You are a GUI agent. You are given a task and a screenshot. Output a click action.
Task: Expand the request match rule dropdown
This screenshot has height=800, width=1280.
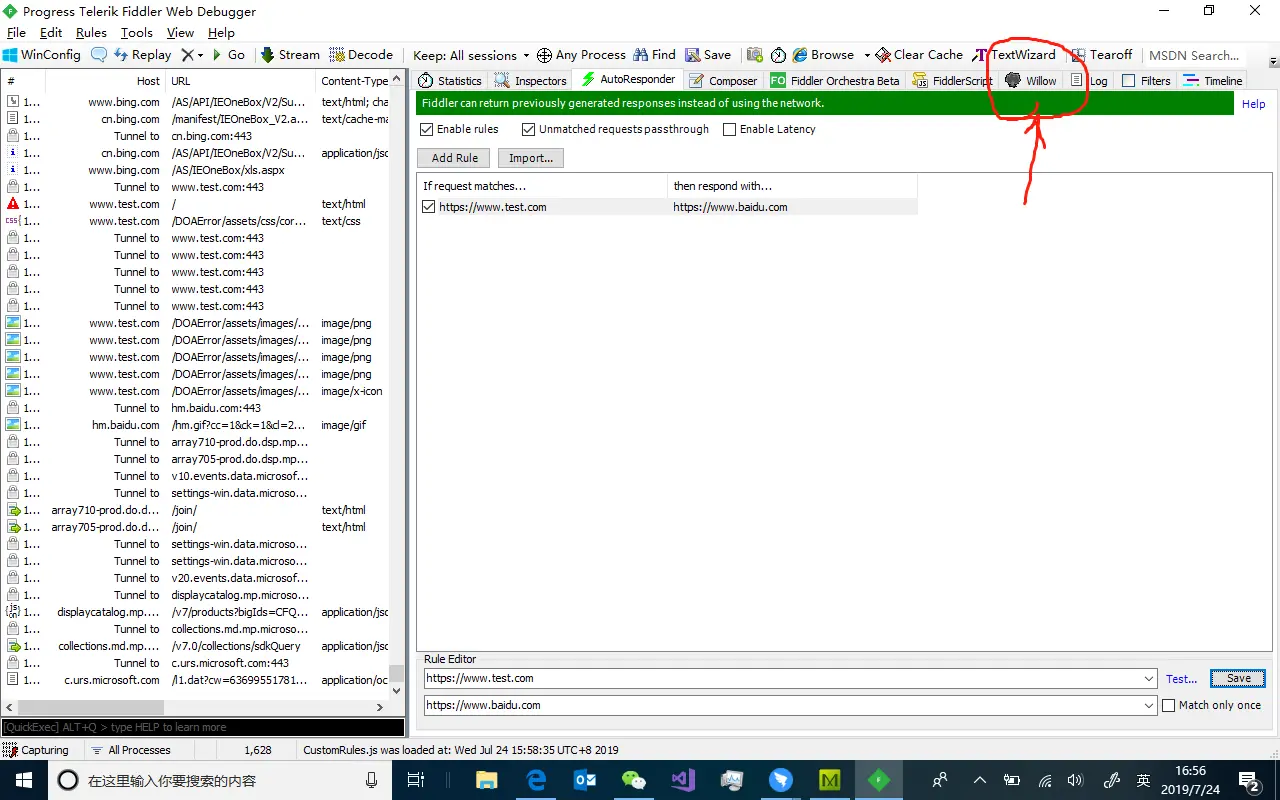coord(1149,678)
